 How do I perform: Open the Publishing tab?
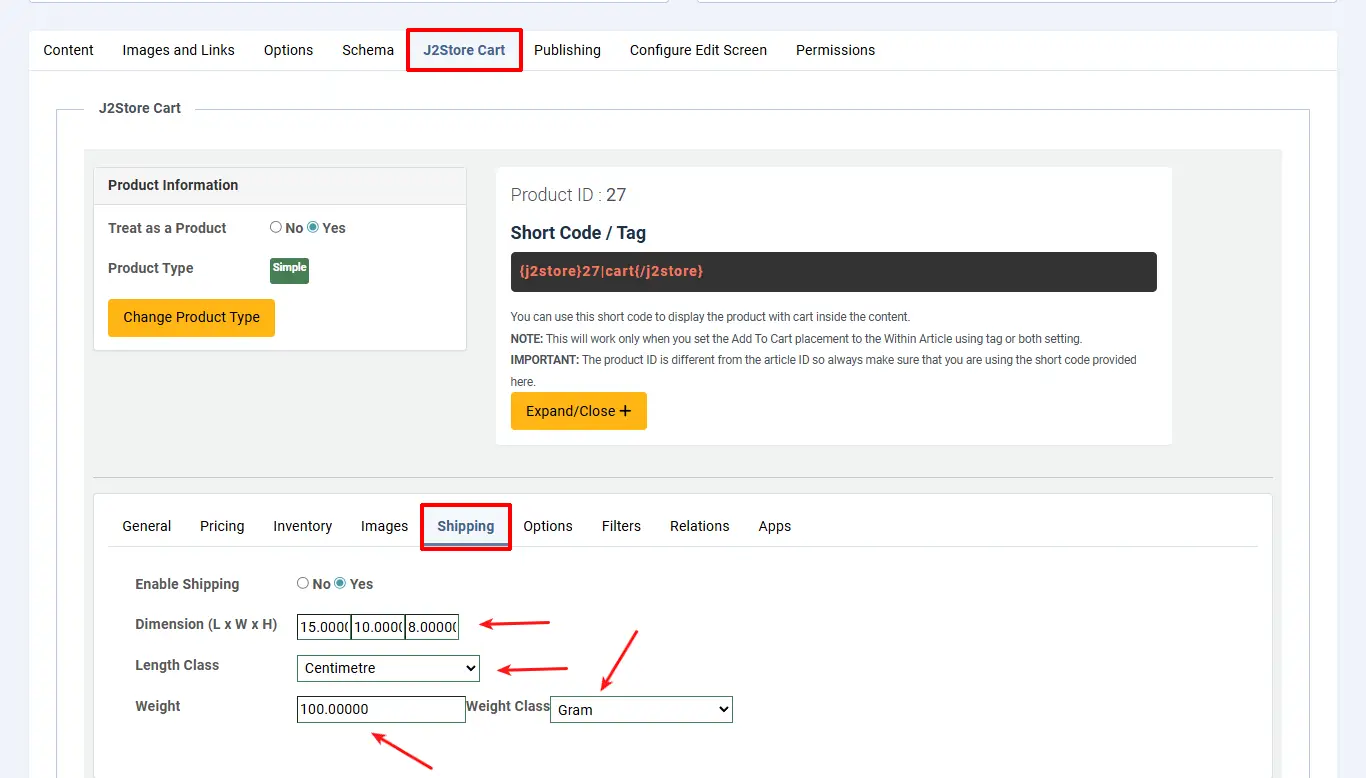click(x=567, y=50)
